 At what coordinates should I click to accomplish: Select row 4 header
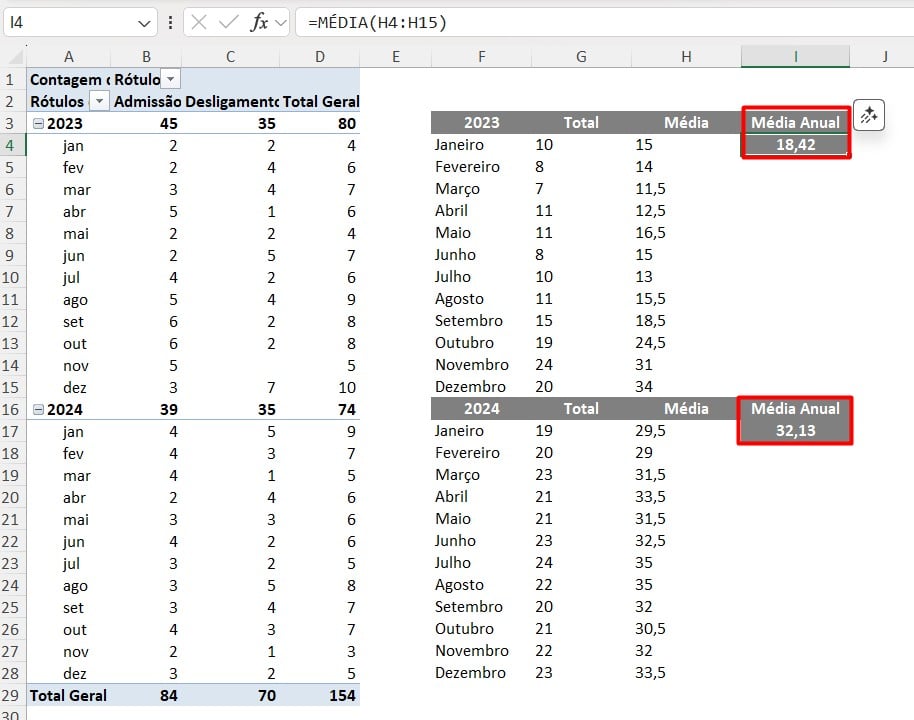pyautogui.click(x=13, y=145)
